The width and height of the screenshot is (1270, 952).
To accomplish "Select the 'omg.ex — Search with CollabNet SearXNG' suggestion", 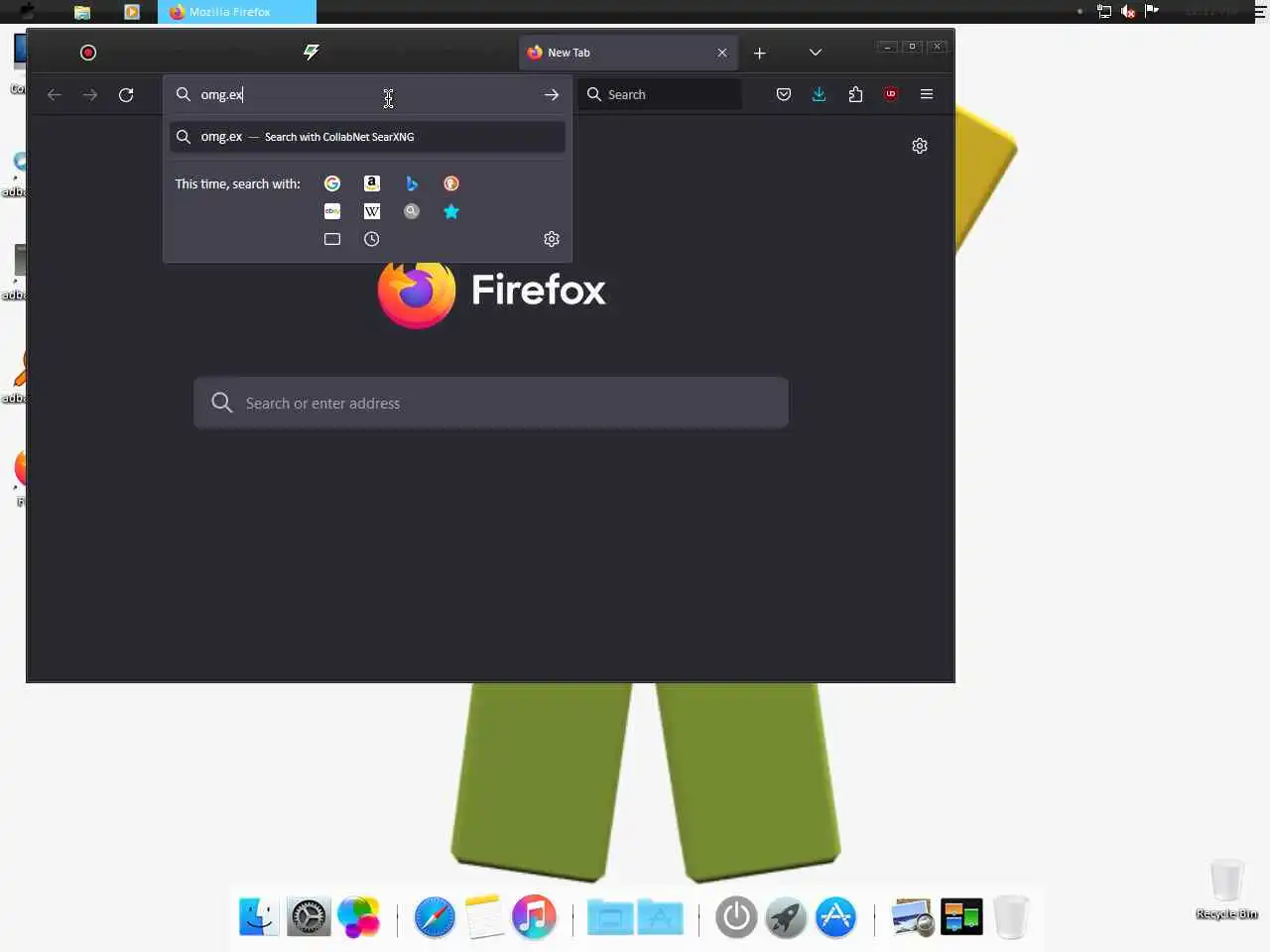I will pyautogui.click(x=367, y=137).
